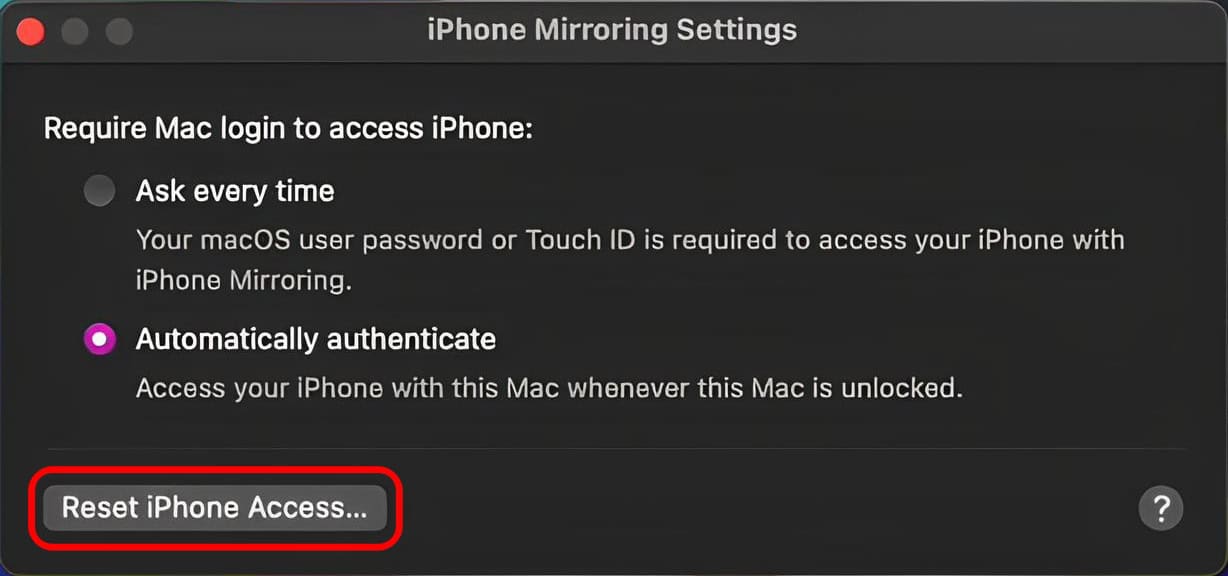The image size is (1228, 576).
Task: Click the macOS user password description line
Action: click(x=630, y=240)
